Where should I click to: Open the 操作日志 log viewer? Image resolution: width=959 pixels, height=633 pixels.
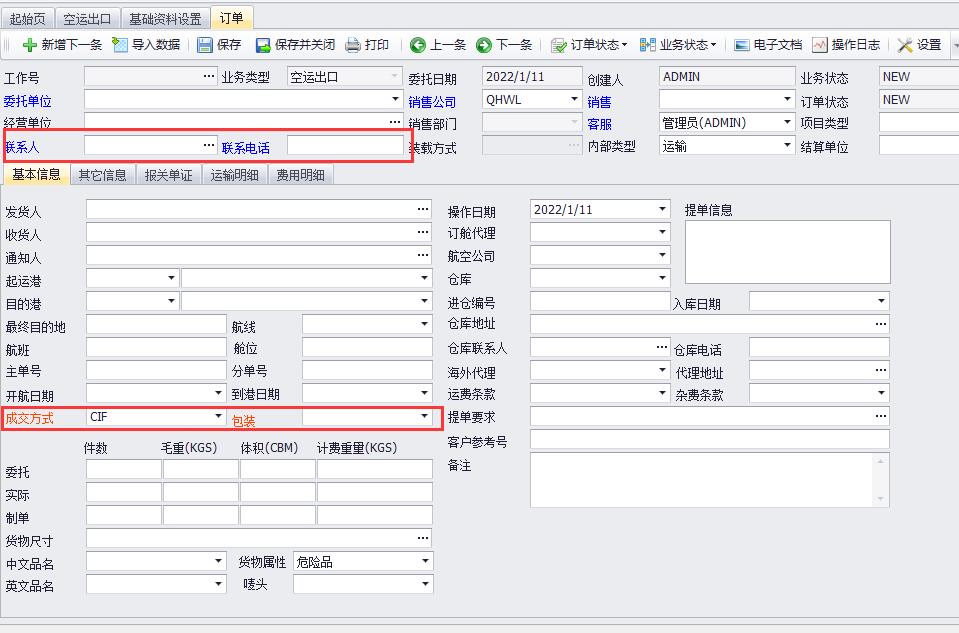coord(846,45)
